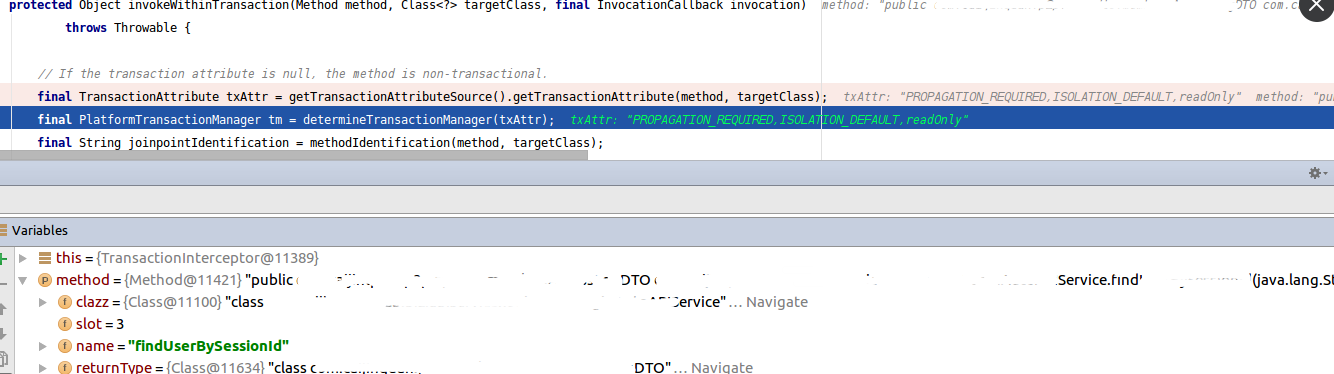Click the green plus new watch icon
This screenshot has height=374, width=1334.
(3, 258)
